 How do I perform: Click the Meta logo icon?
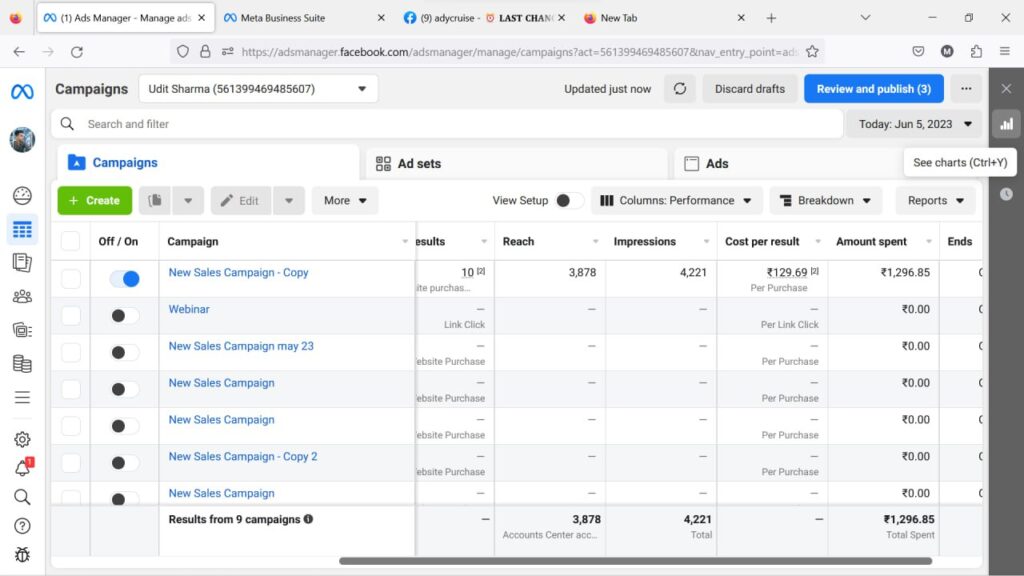pos(22,92)
